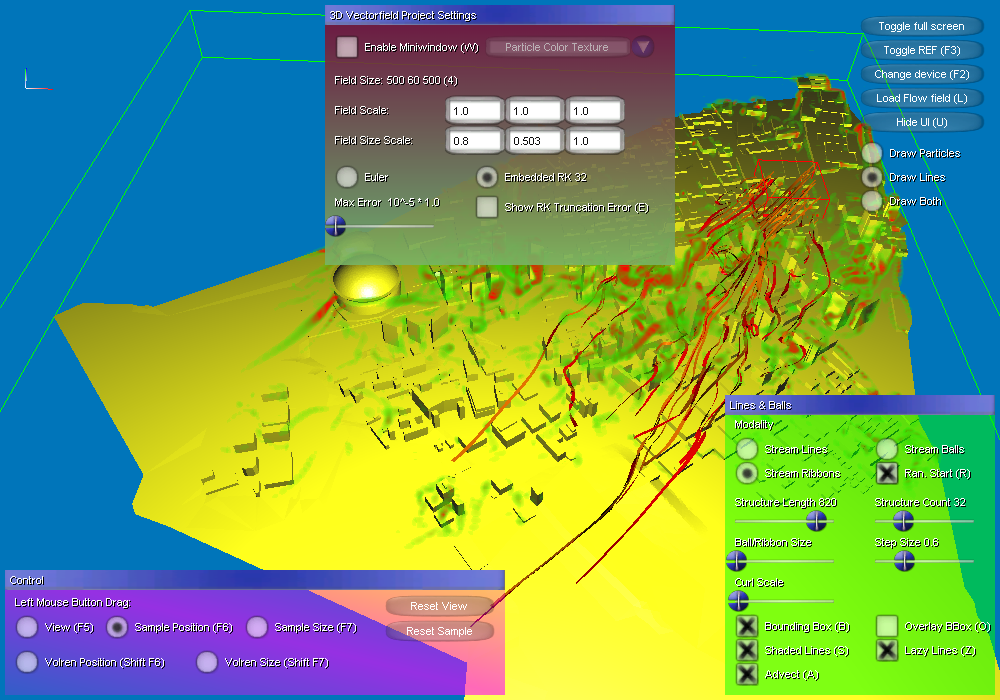
Task: Check Show RK Truncation Error
Action: click(x=487, y=207)
